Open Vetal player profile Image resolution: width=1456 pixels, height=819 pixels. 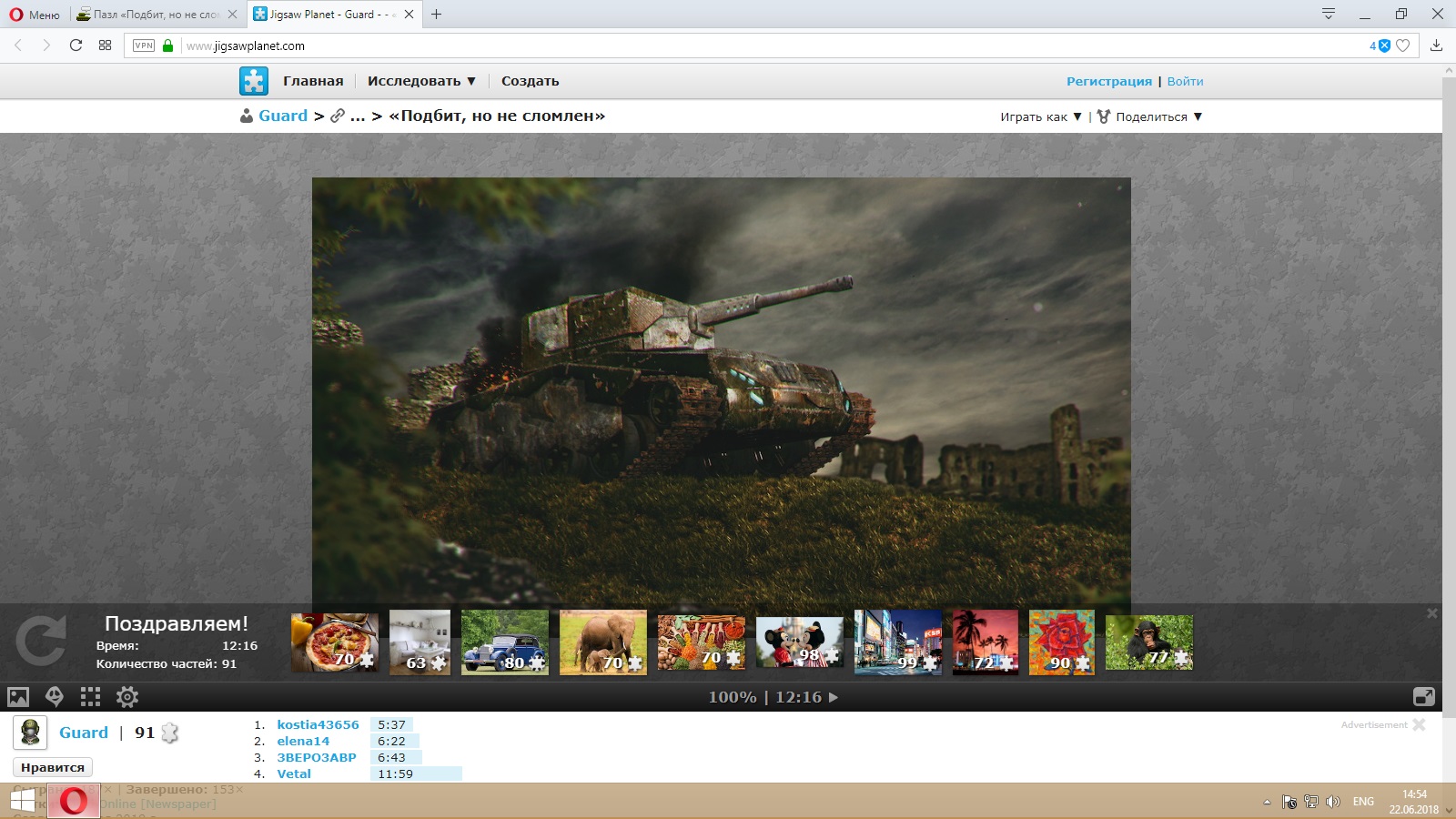coord(294,773)
